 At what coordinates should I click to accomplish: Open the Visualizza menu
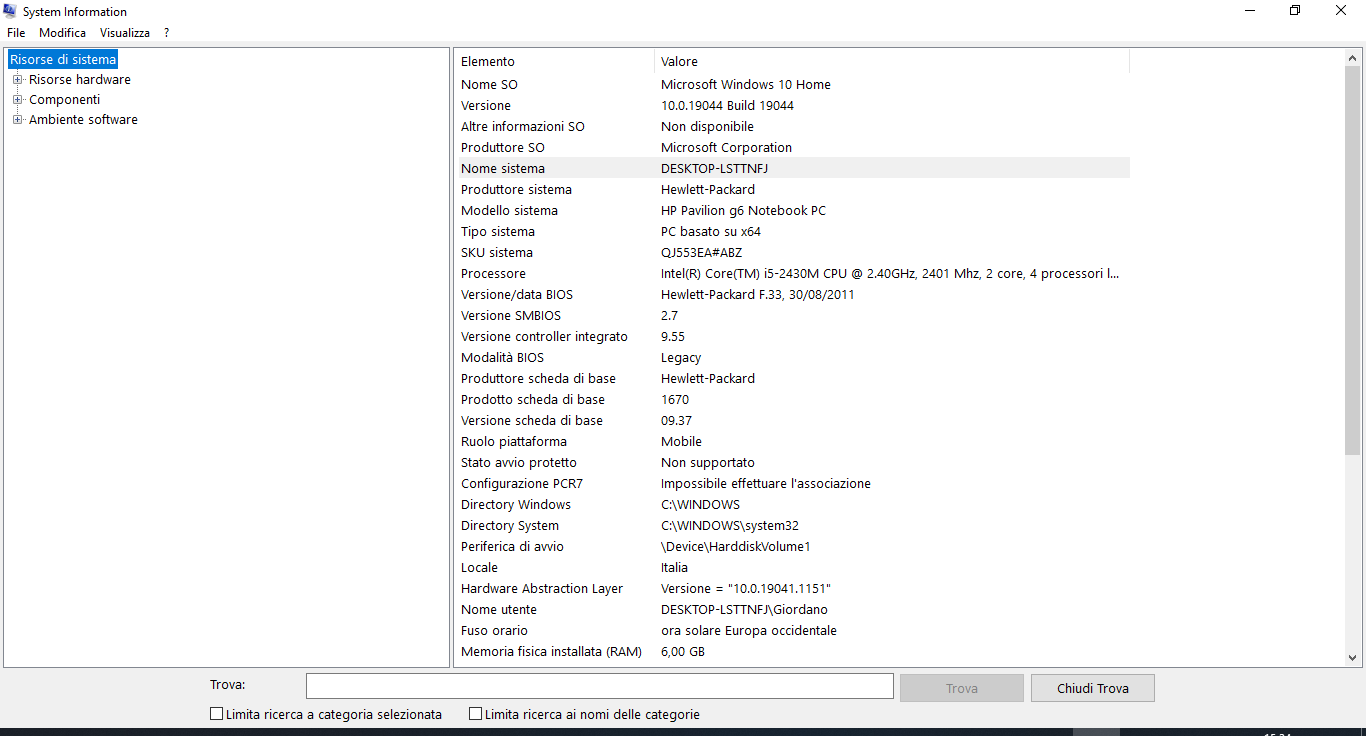tap(125, 33)
